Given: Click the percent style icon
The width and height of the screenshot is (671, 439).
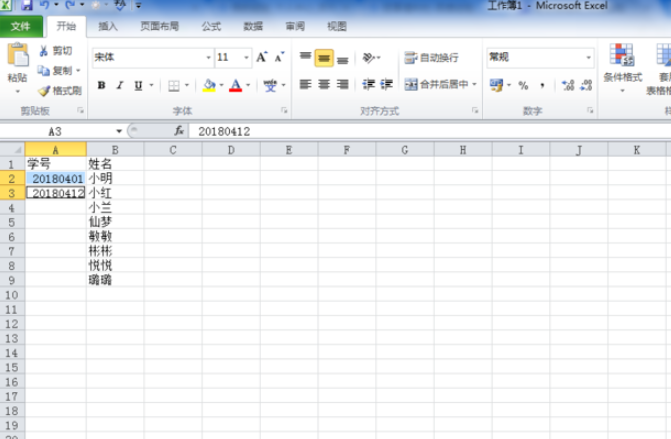Looking at the screenshot, I should point(523,86).
